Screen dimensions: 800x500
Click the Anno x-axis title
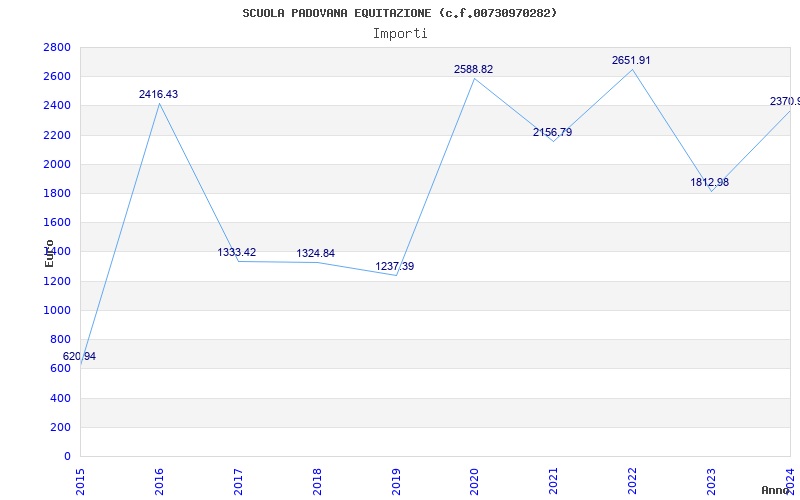point(775,490)
